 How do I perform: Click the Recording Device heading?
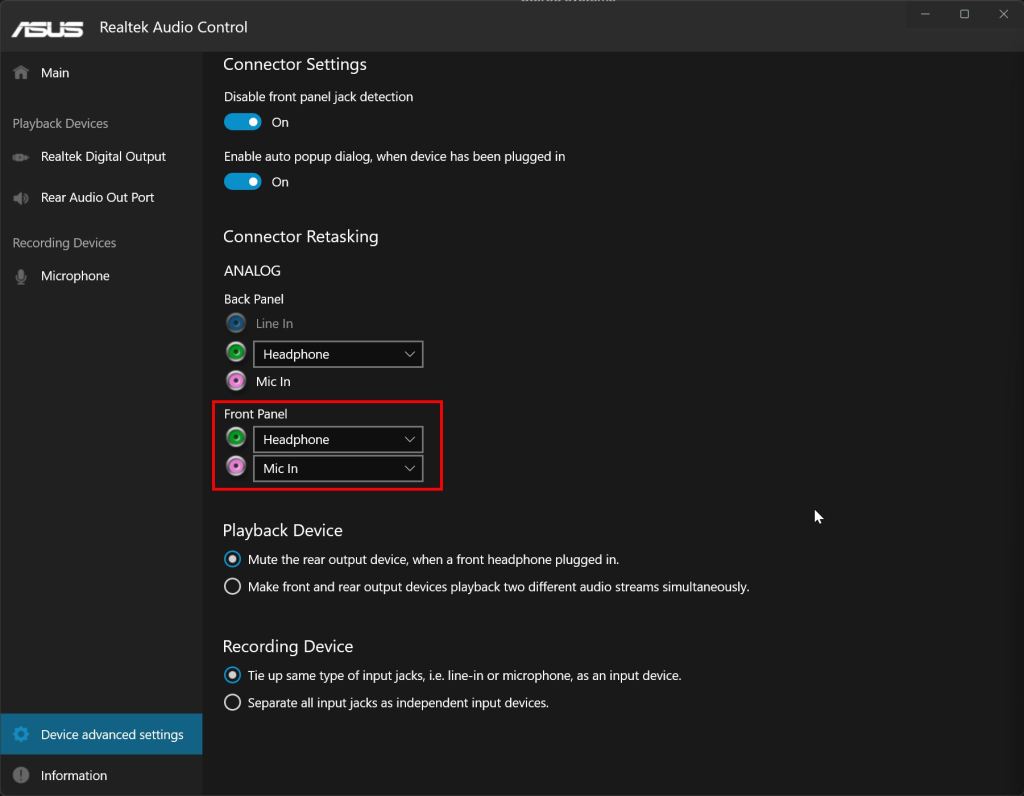[x=288, y=646]
